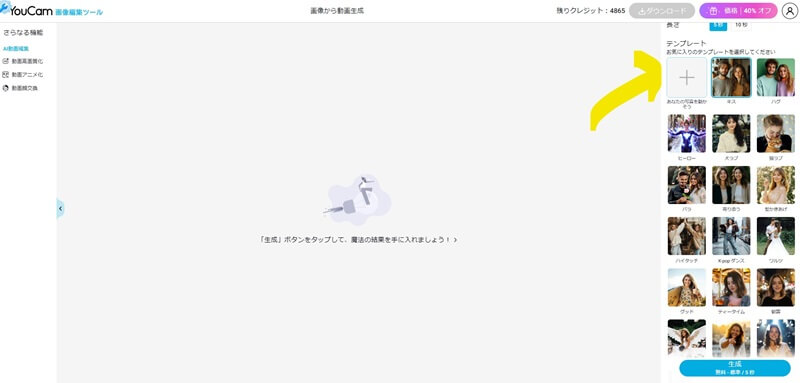Image resolution: width=800 pixels, height=383 pixels.
Task: Choose the angel wings template thumbnail
Action: tap(687, 338)
